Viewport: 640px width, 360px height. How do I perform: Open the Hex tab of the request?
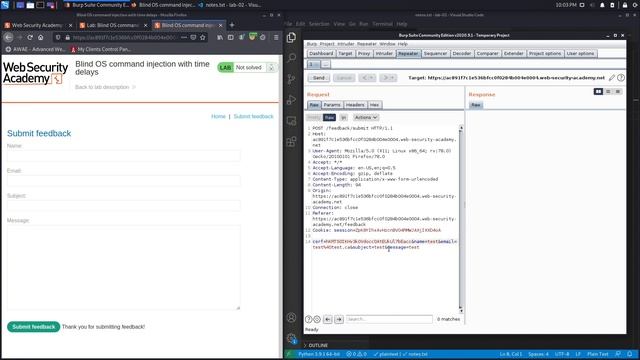point(374,105)
